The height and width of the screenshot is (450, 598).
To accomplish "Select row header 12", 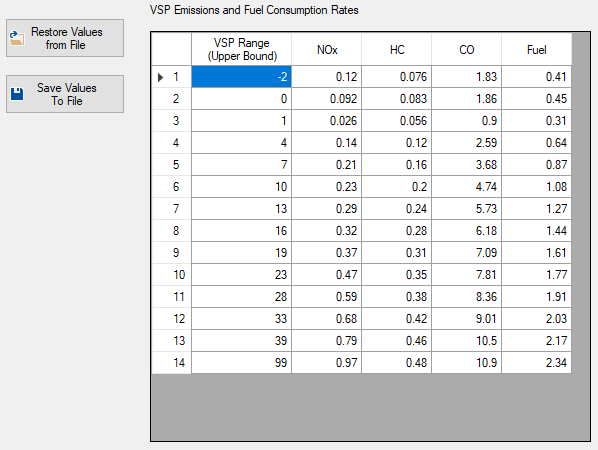I will point(172,319).
